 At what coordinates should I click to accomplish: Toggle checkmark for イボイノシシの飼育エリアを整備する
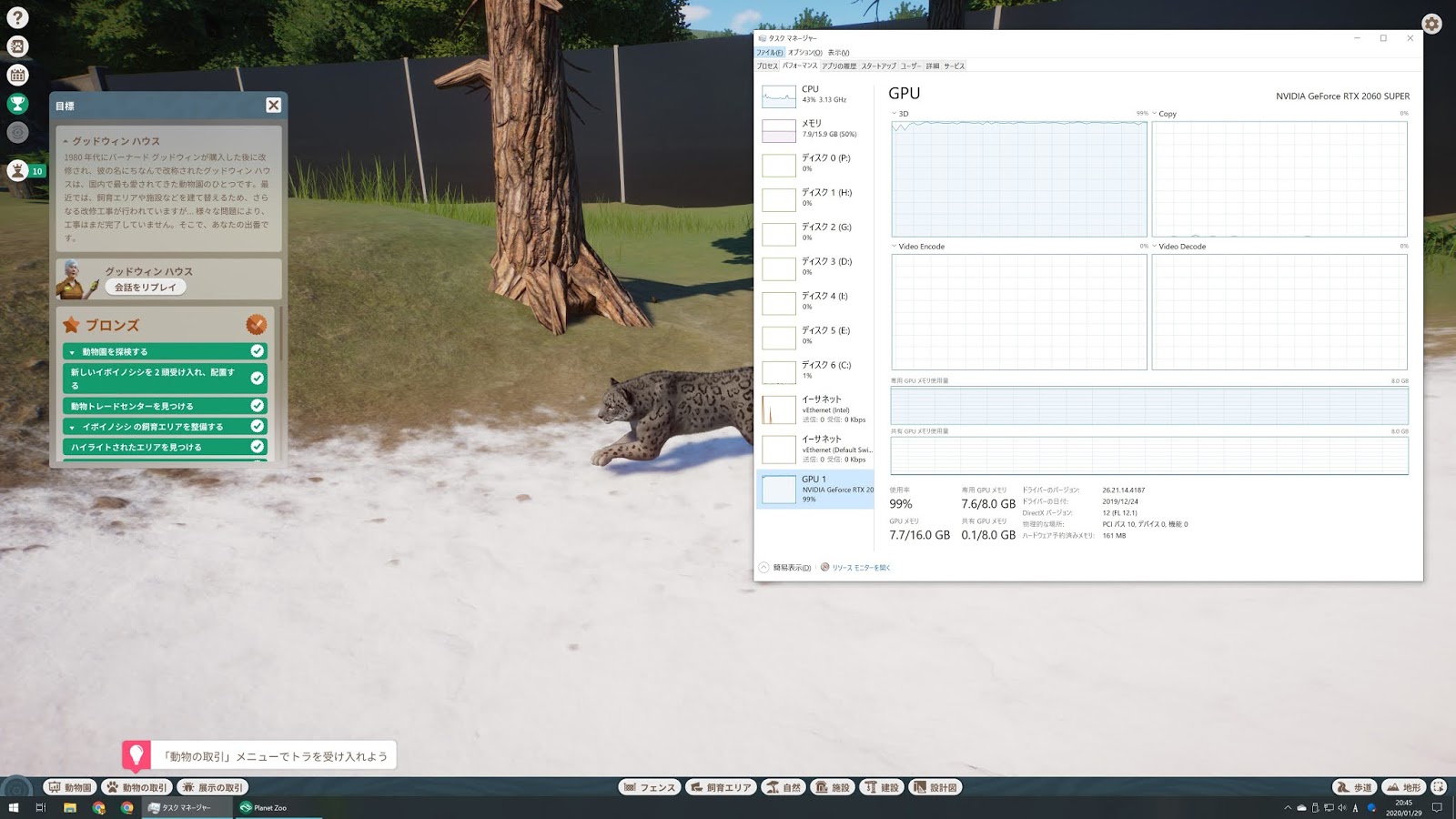pos(258,426)
